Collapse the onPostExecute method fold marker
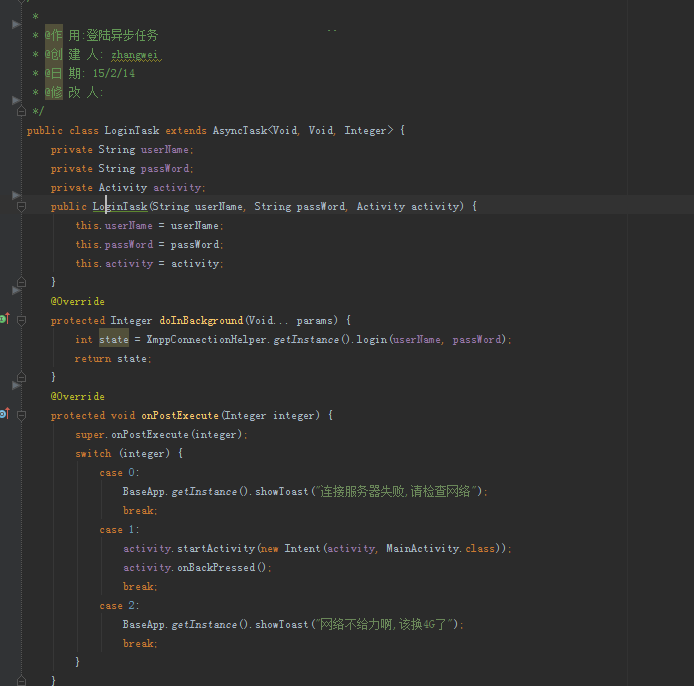 coord(21,415)
